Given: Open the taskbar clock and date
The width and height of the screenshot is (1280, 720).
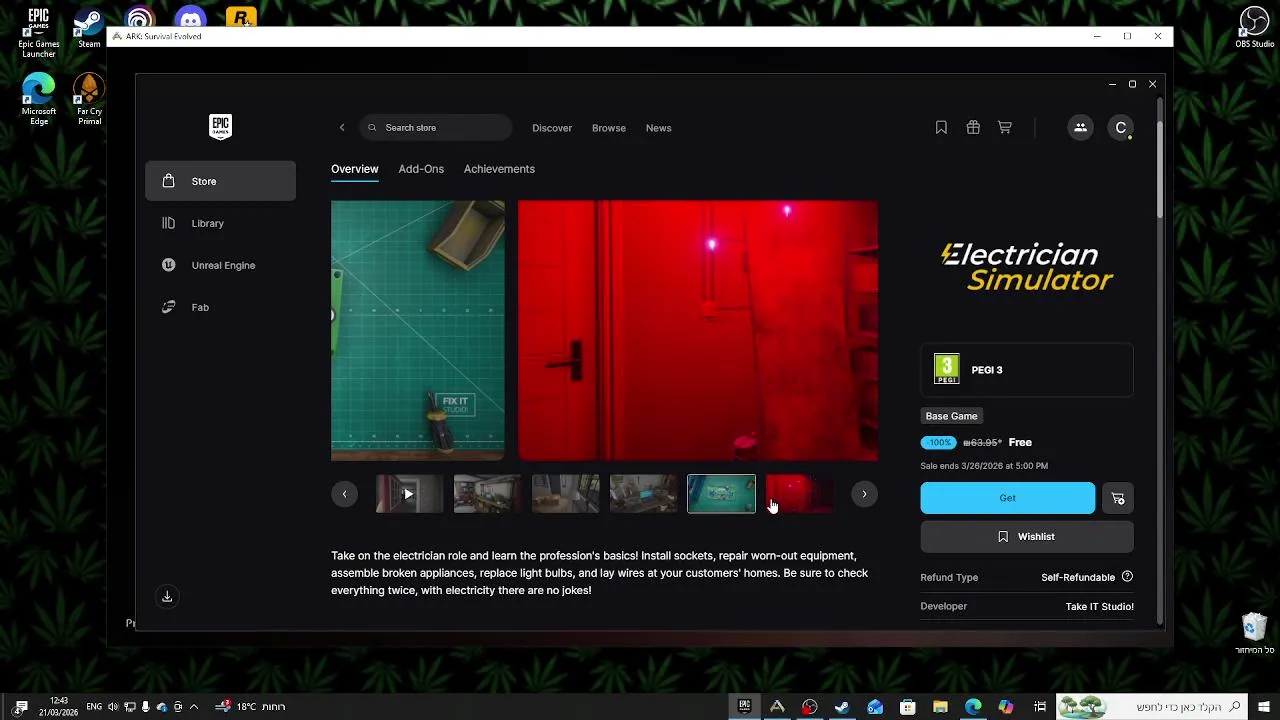Looking at the screenshot, I should point(59,706).
